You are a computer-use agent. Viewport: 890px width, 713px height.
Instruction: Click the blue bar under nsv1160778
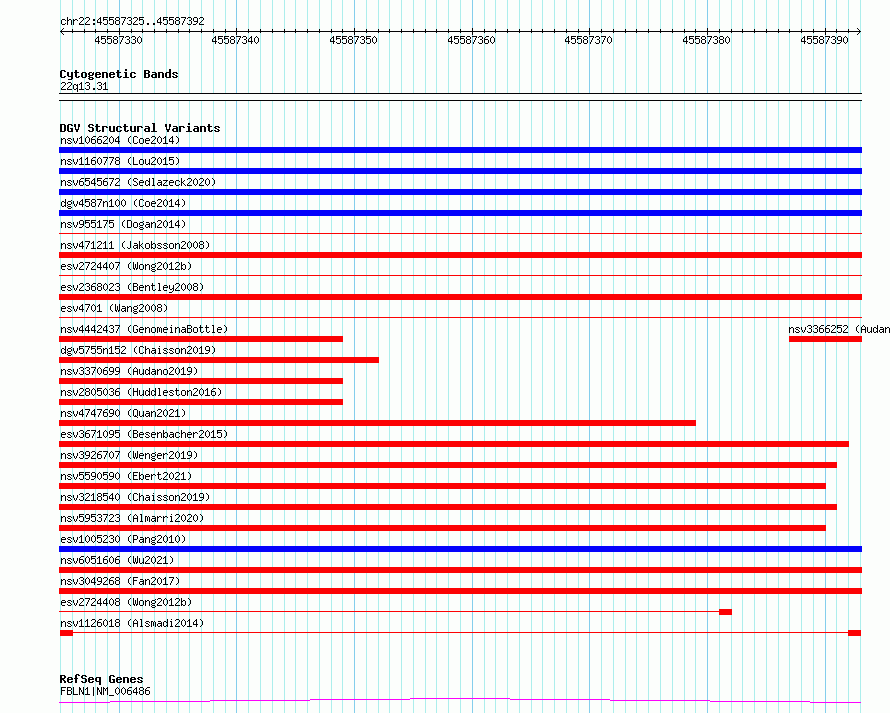coord(460,171)
